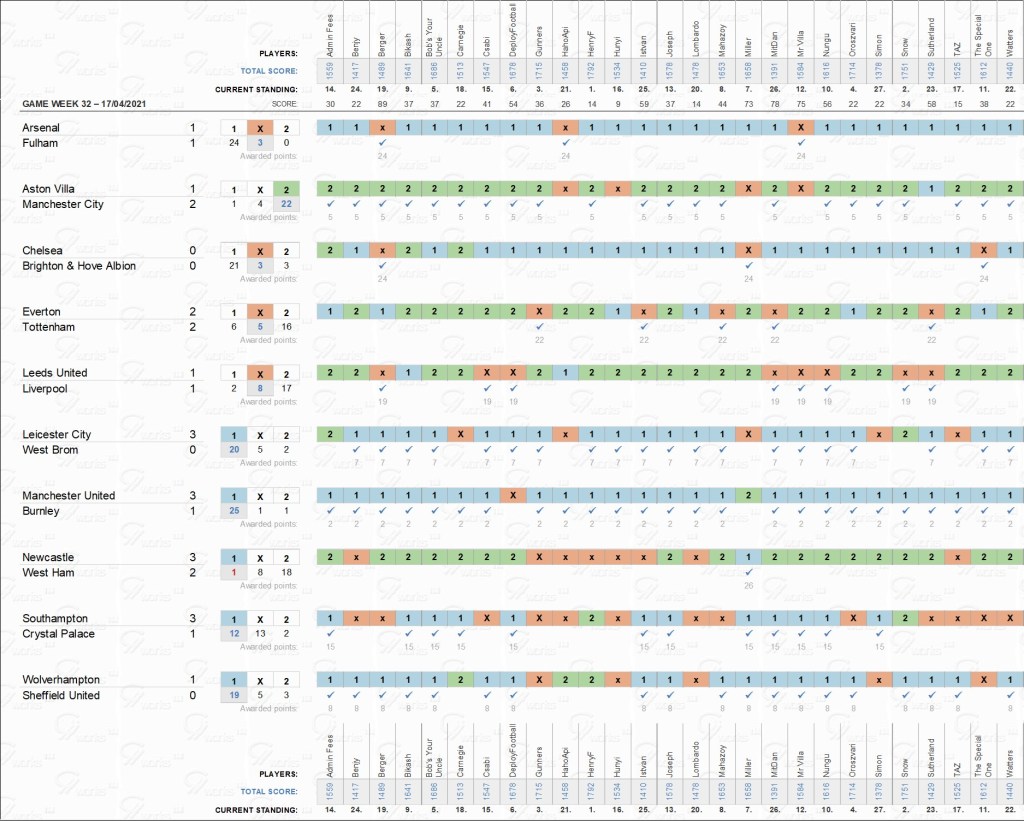
Task: Click HahoApi's checkmark under Arsenal vs Fulham
Action: click(565, 143)
